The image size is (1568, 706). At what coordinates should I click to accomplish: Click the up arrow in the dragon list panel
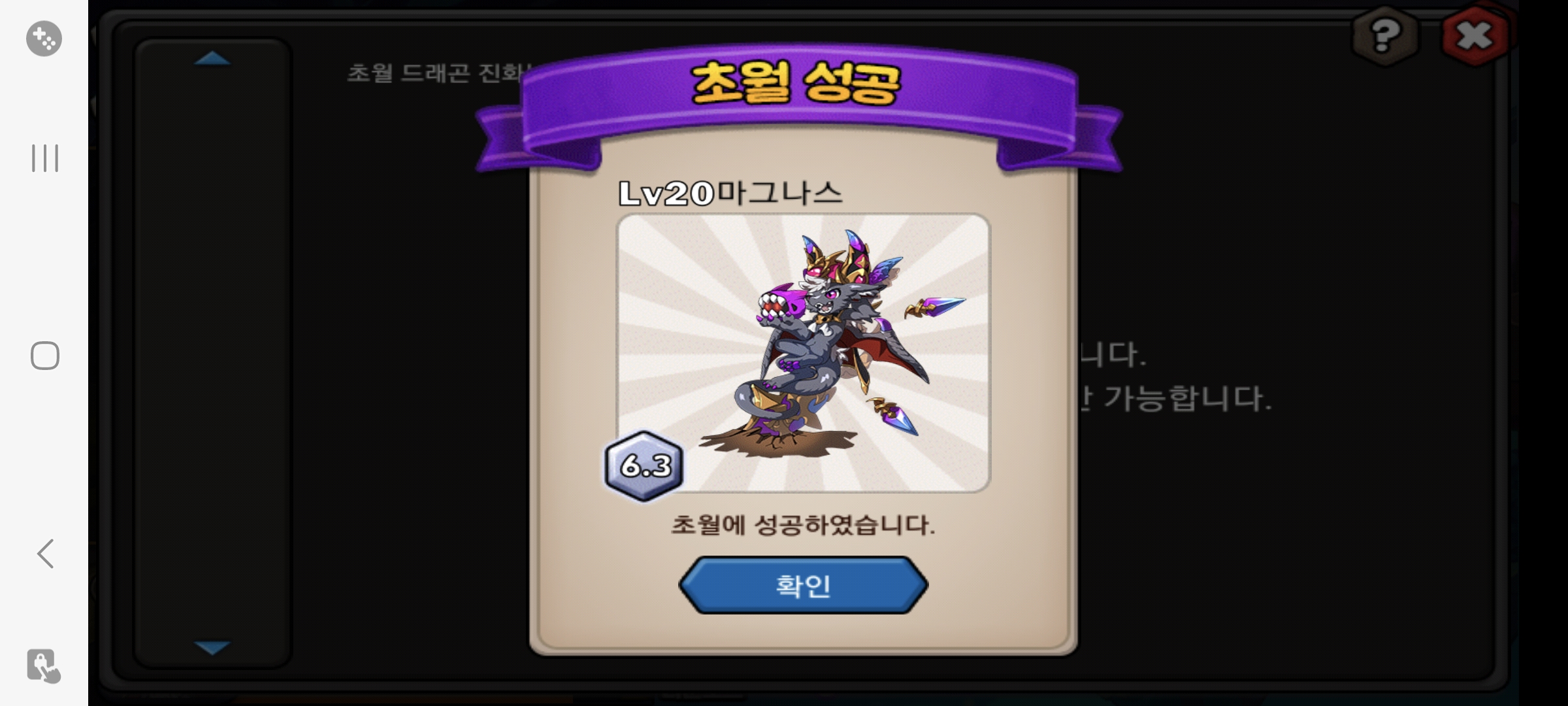[x=212, y=59]
